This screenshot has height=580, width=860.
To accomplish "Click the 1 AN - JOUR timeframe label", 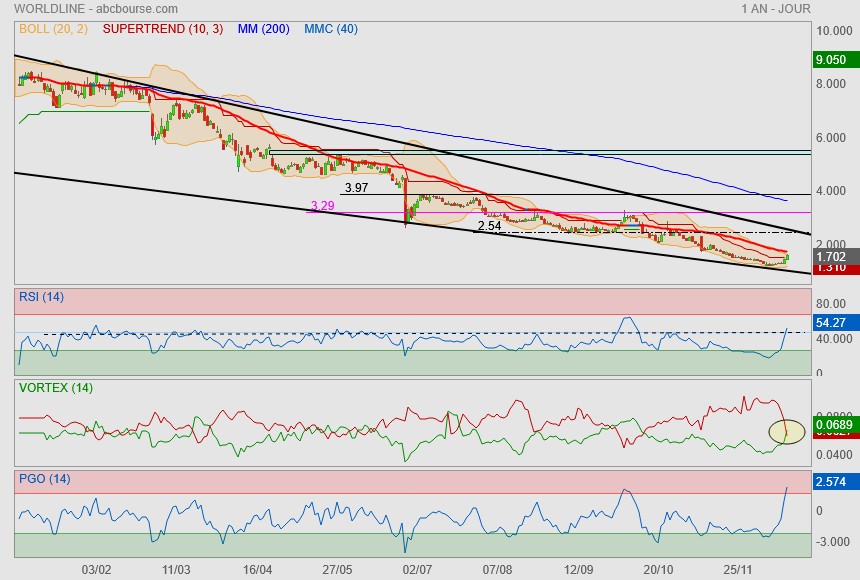I will click(x=776, y=9).
